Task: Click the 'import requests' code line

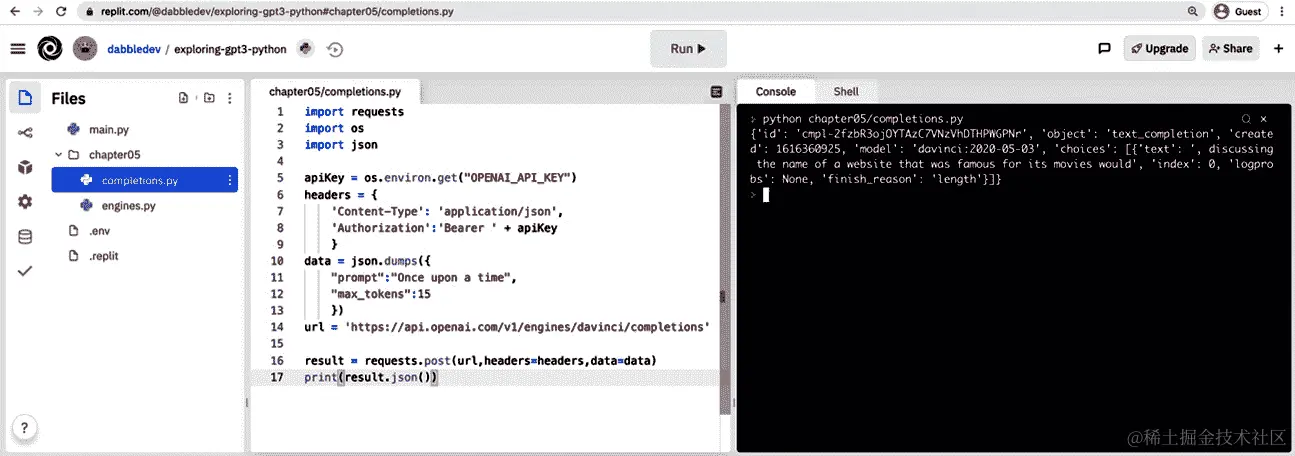Action: coord(354,112)
